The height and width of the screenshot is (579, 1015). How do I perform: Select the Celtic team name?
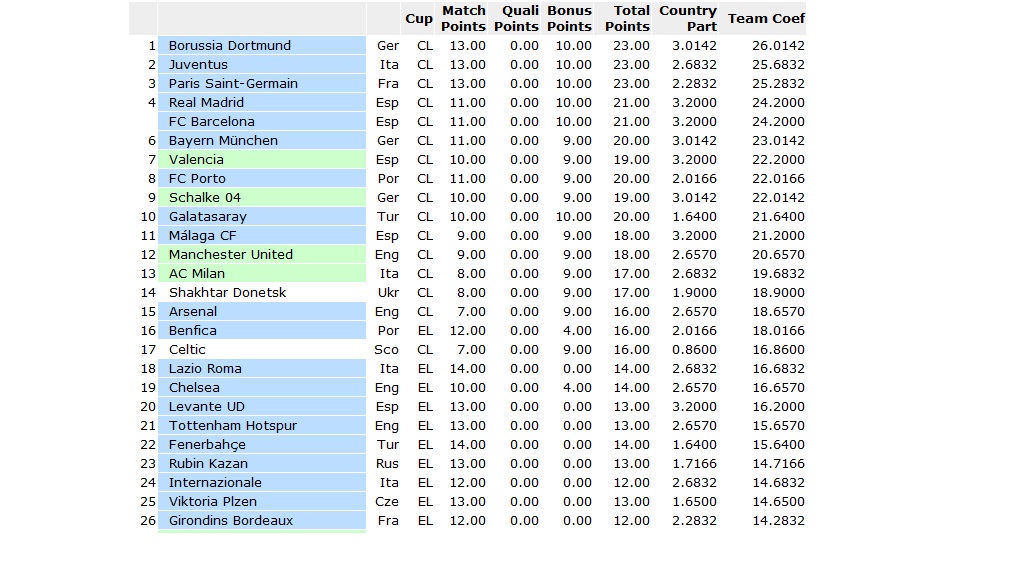(x=187, y=350)
